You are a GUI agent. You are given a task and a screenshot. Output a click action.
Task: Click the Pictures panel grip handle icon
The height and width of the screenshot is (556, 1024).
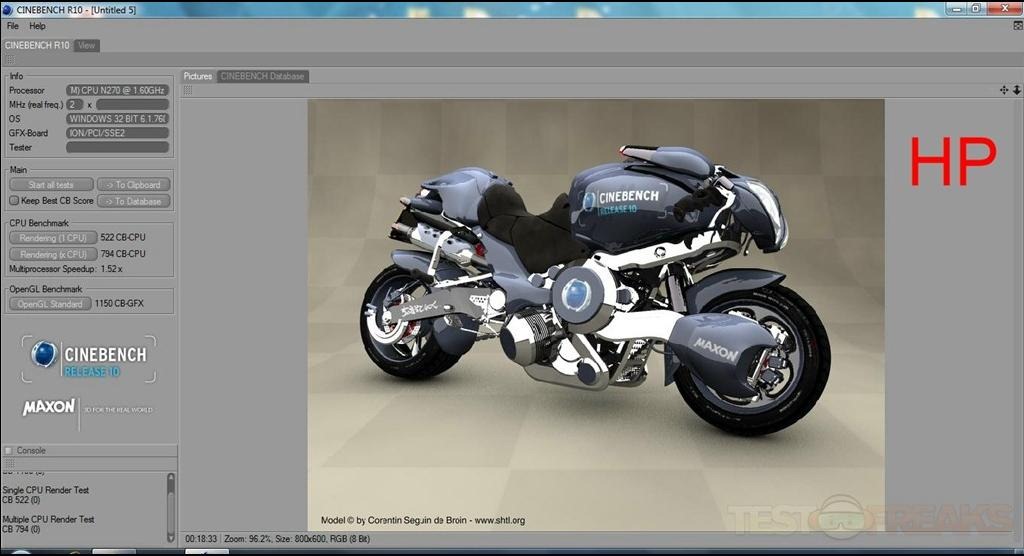(x=187, y=90)
